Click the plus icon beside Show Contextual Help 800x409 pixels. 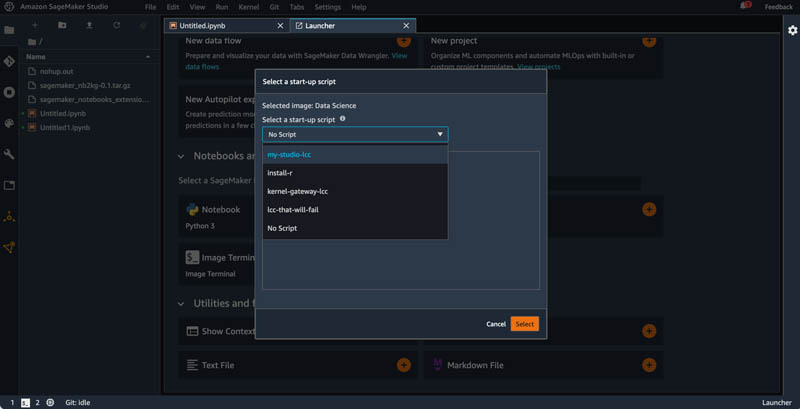(649, 331)
